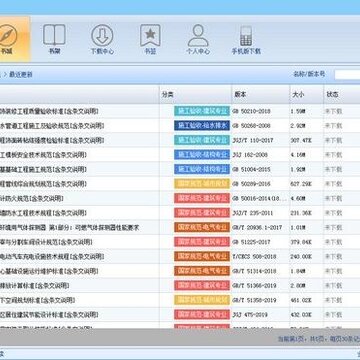Click 未下载 status in the JGJ 162-2008 row
This screenshot has height=360, width=360.
[333, 155]
